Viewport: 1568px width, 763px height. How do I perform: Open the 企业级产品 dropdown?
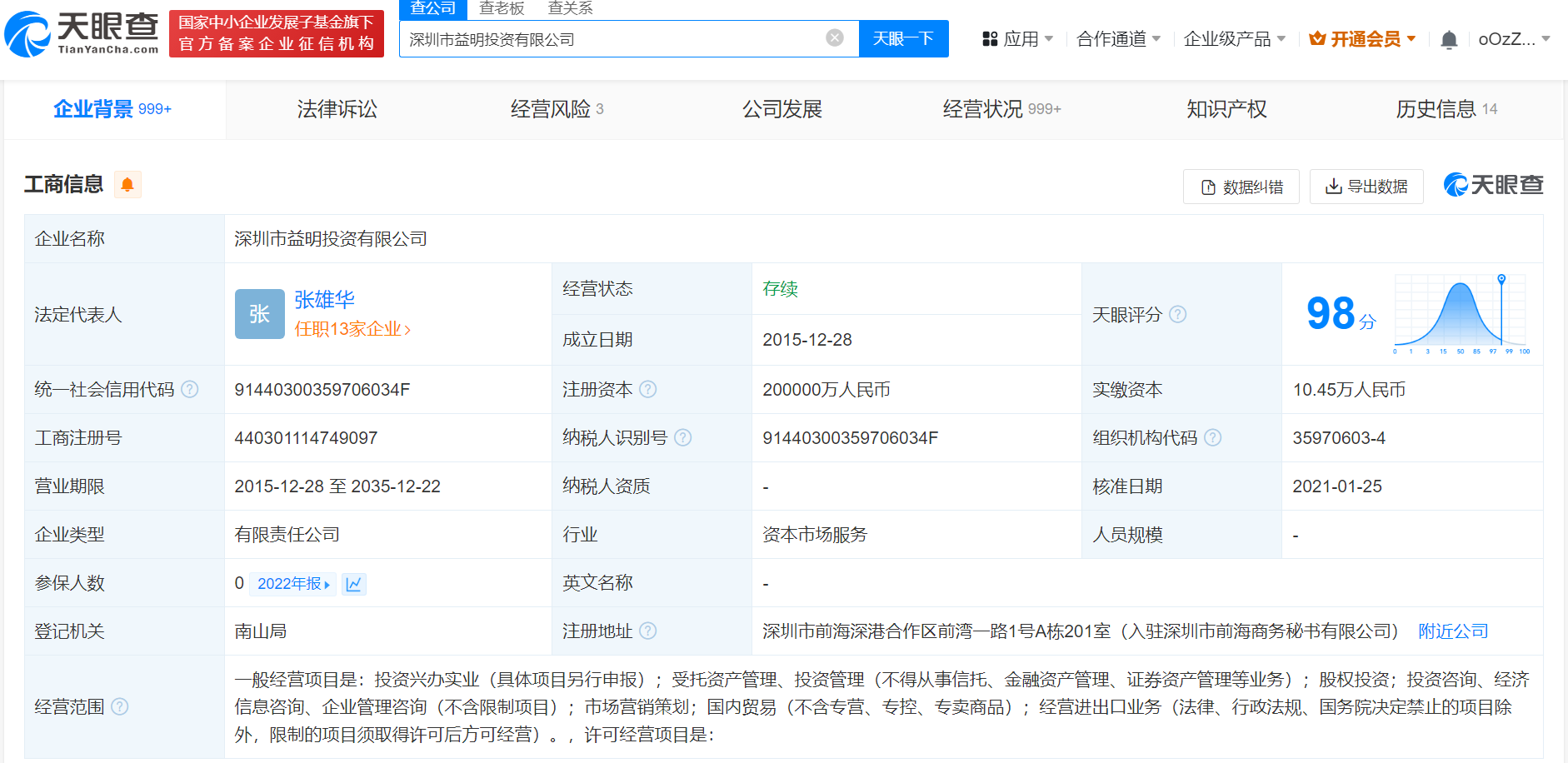pos(1234,39)
